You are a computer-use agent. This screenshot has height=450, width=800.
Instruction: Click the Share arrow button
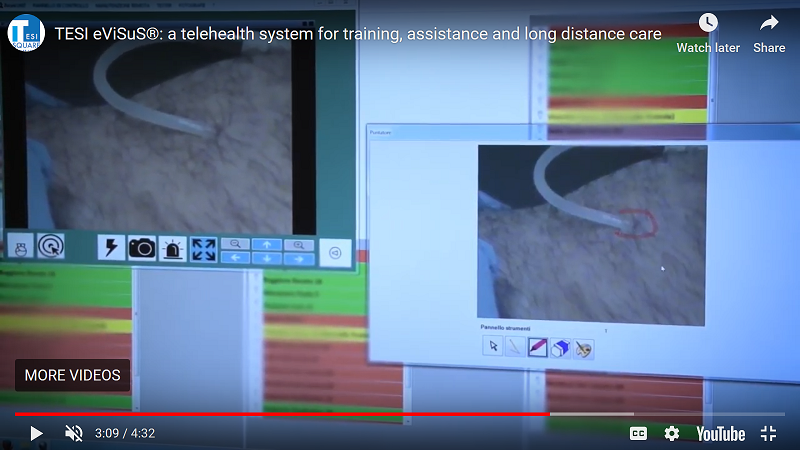tap(769, 22)
